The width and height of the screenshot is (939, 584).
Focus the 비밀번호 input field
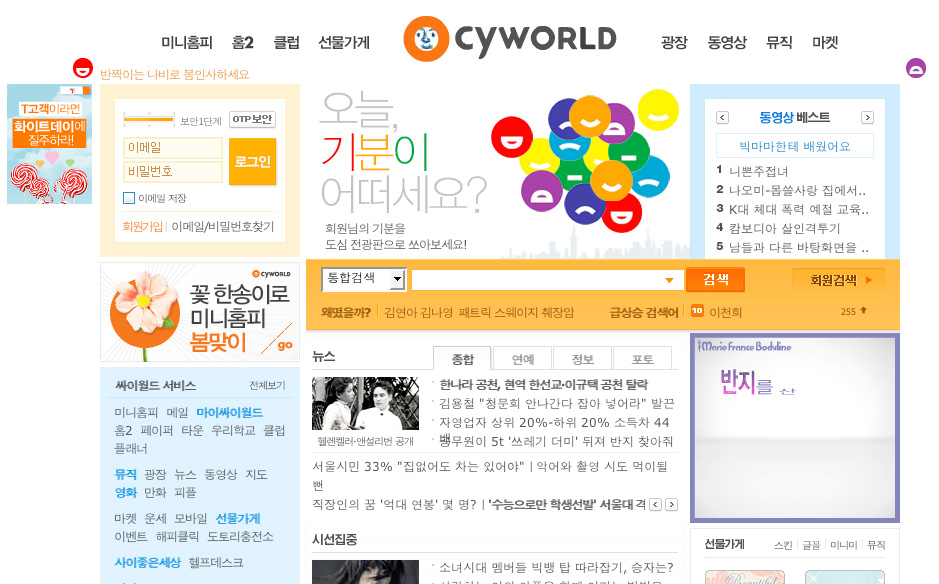click(x=173, y=171)
